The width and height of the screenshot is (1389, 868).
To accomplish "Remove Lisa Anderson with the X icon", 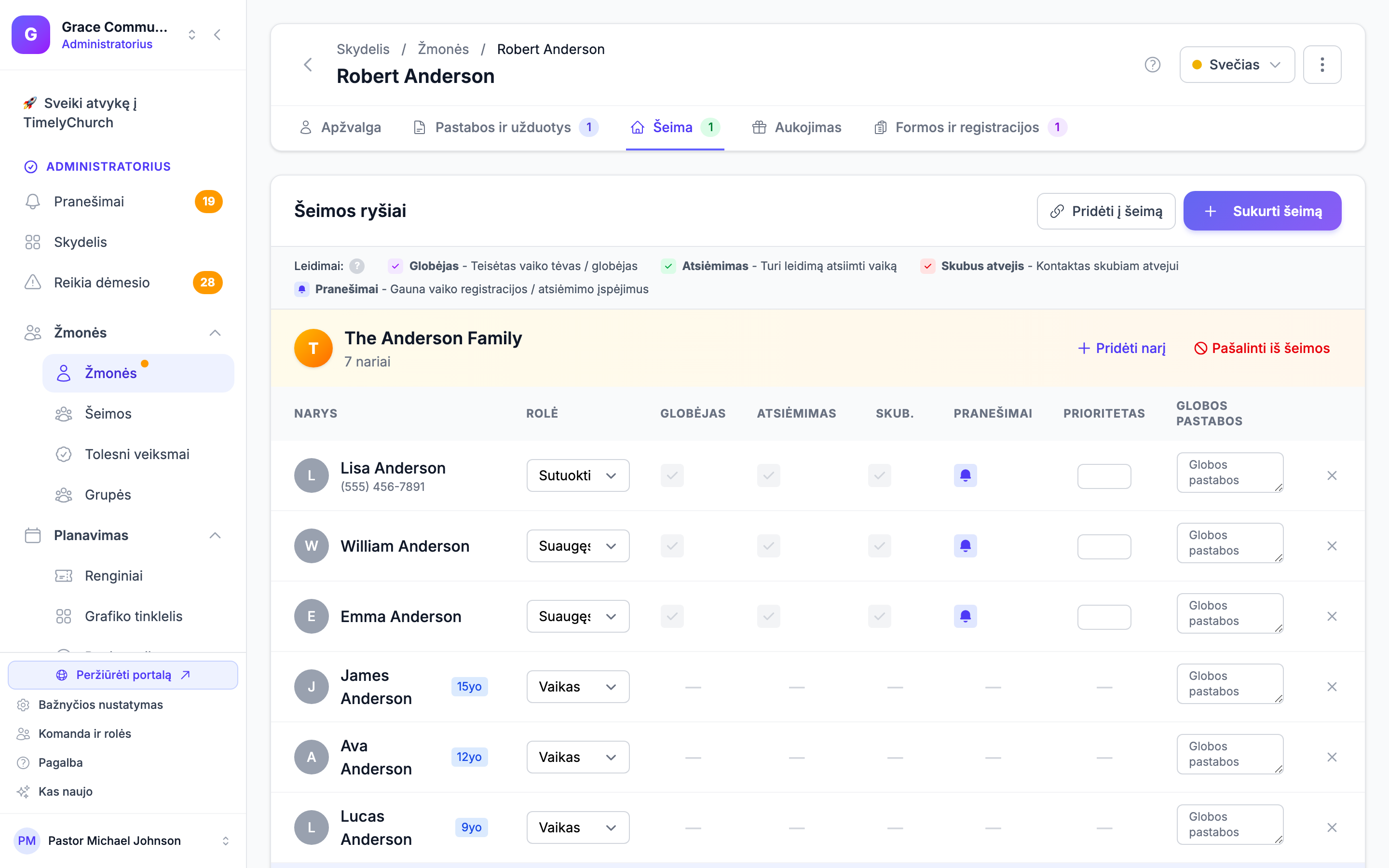I will point(1332,475).
